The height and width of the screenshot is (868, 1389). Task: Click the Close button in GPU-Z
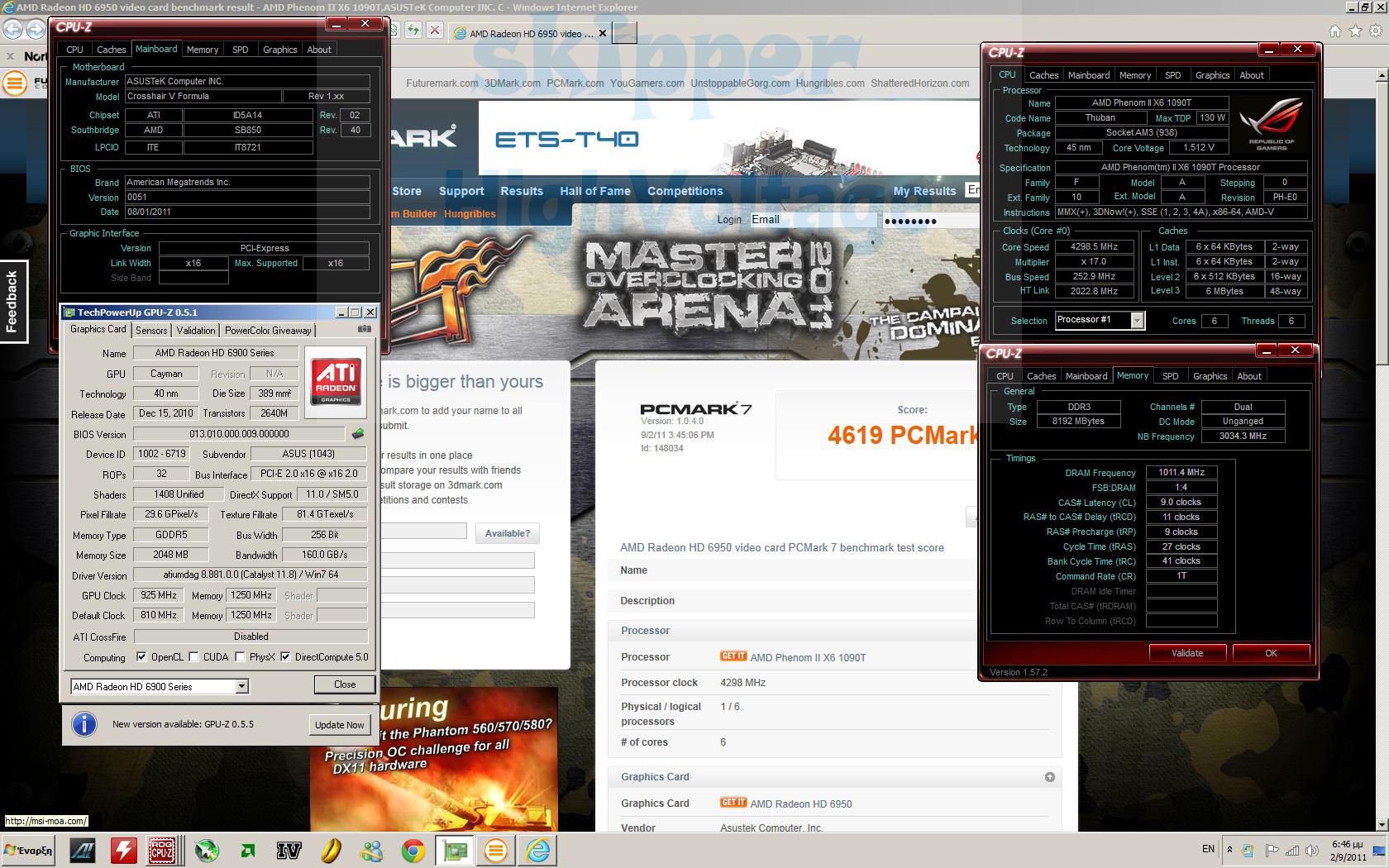click(x=345, y=684)
